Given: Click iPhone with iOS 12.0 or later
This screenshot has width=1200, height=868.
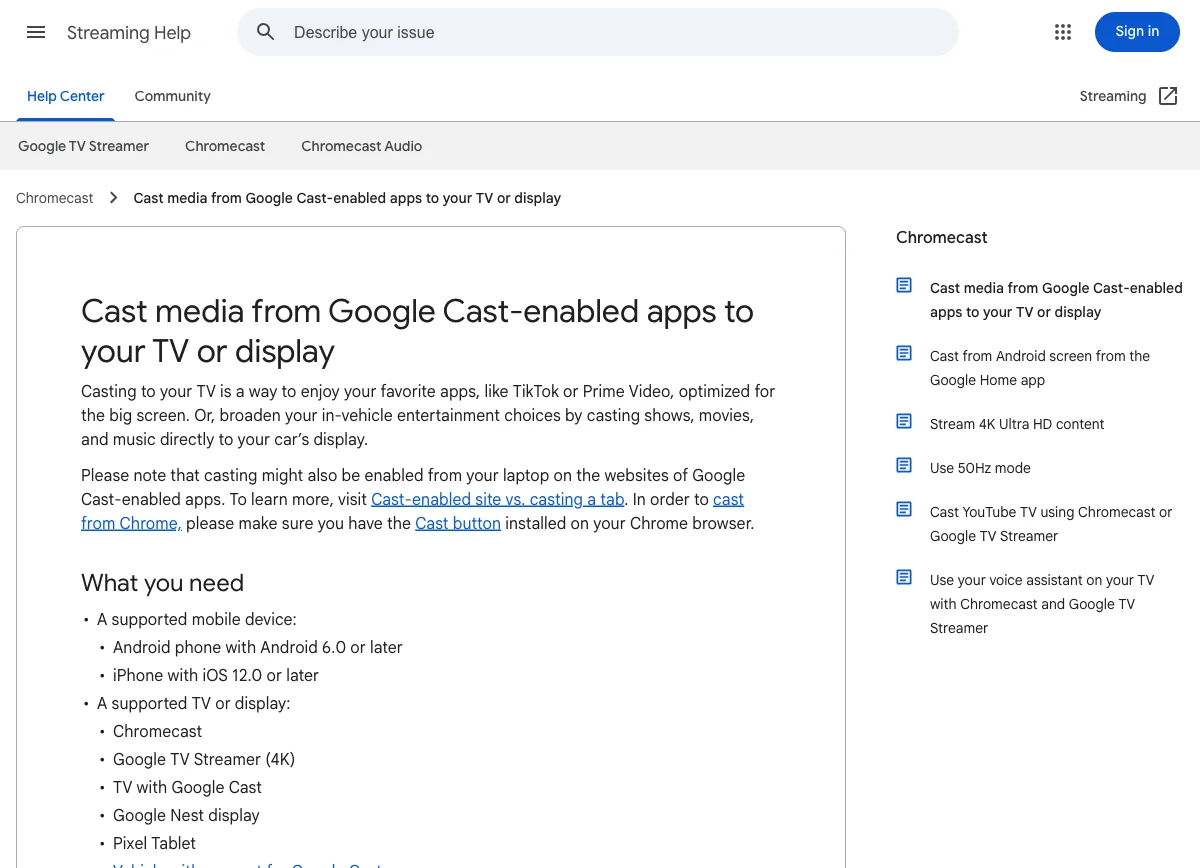Looking at the screenshot, I should (x=216, y=675).
